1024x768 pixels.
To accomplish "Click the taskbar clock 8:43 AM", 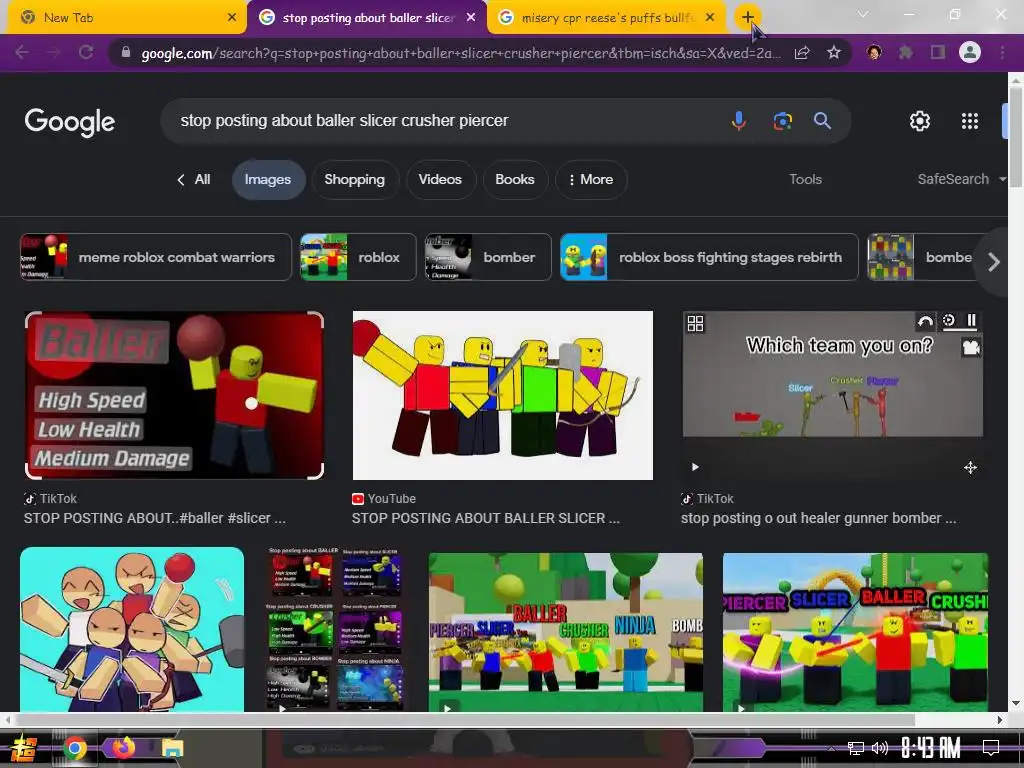I will [930, 748].
